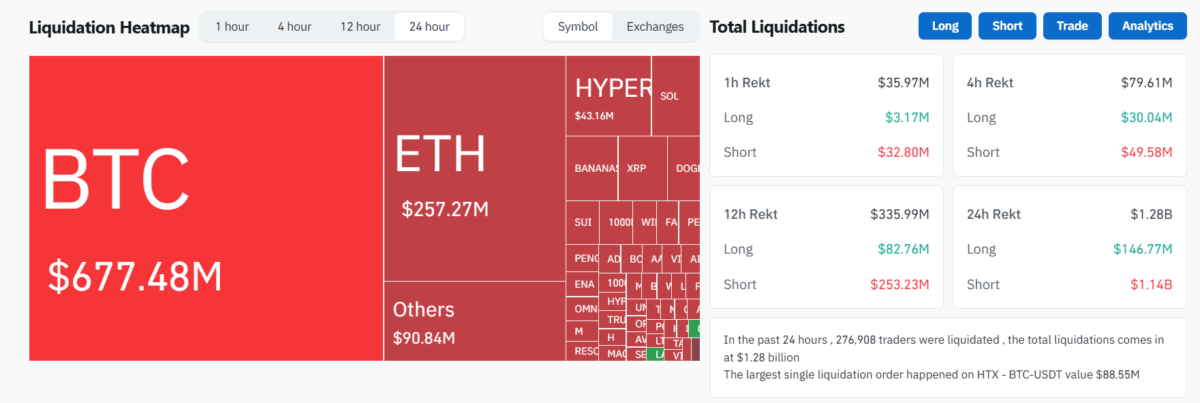Screen dimensions: 1200x403
Task: Select the 1 hour timeframe tab
Action: [231, 27]
